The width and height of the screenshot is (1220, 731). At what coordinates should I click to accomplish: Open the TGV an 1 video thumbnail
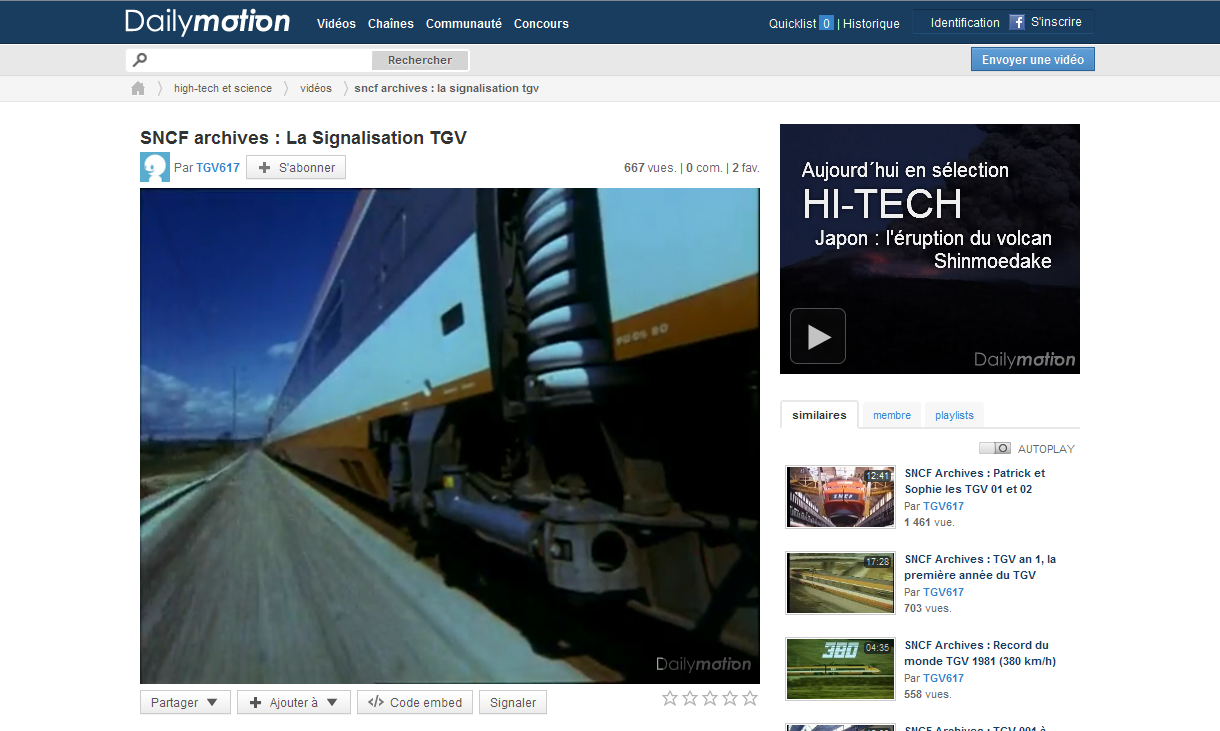840,582
